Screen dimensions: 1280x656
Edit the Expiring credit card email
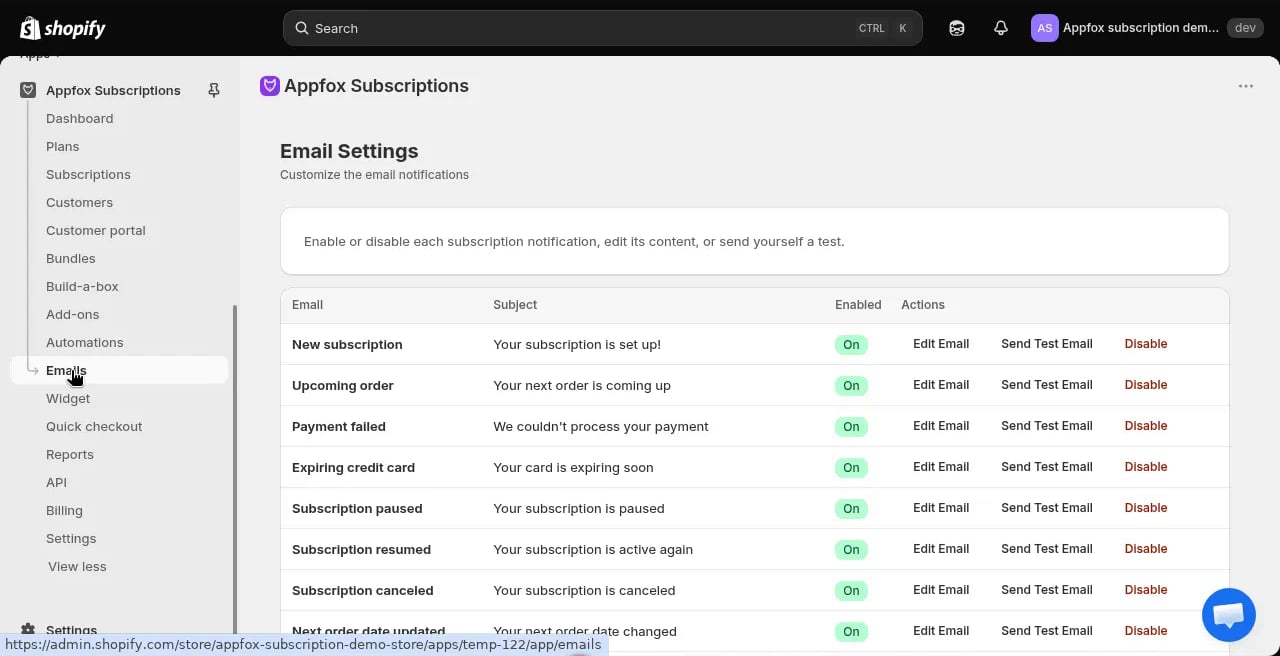coord(941,467)
